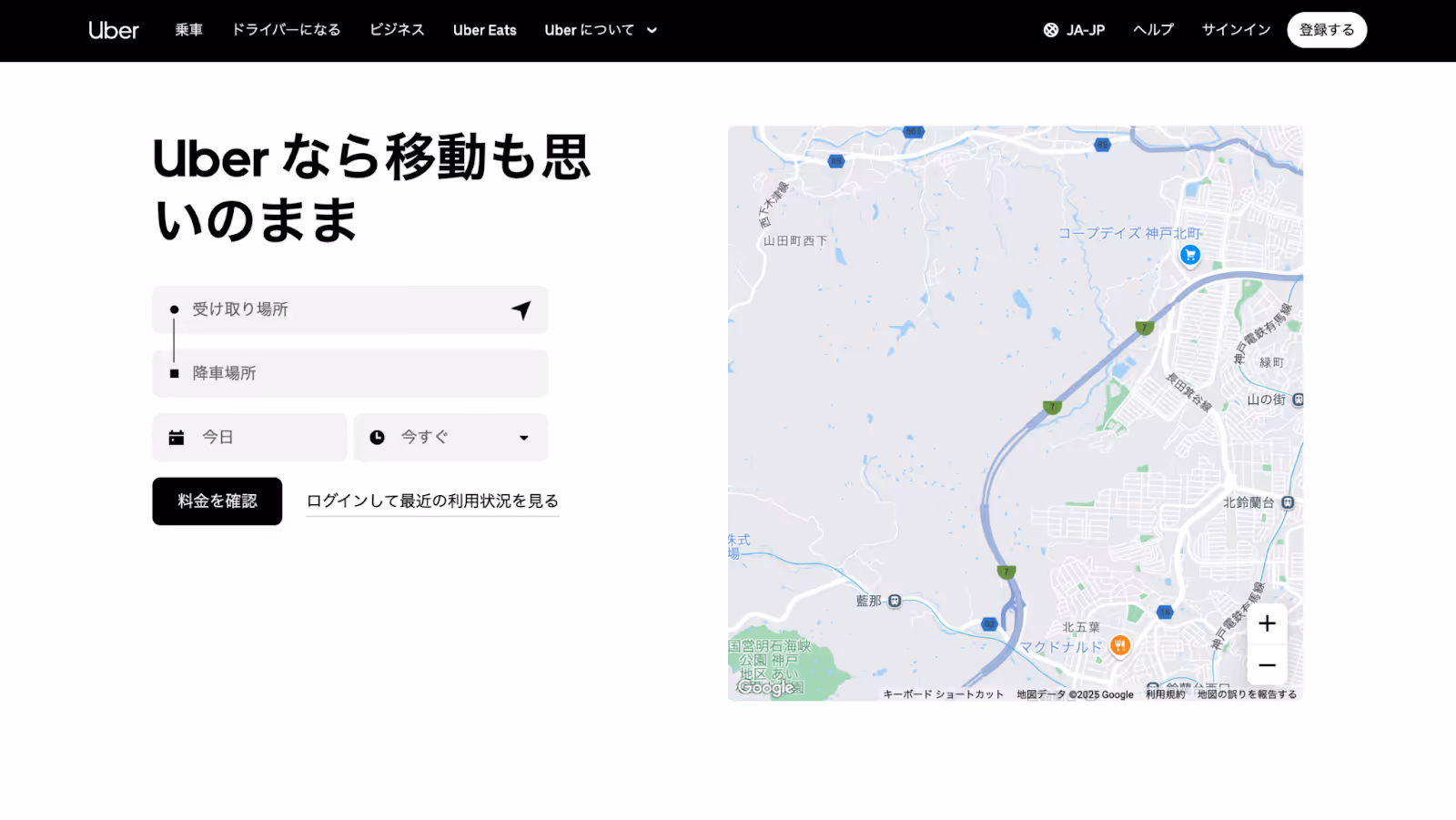The image size is (1456, 820).
Task: Focus the 降車場所 drop-off input field
Action: point(350,373)
